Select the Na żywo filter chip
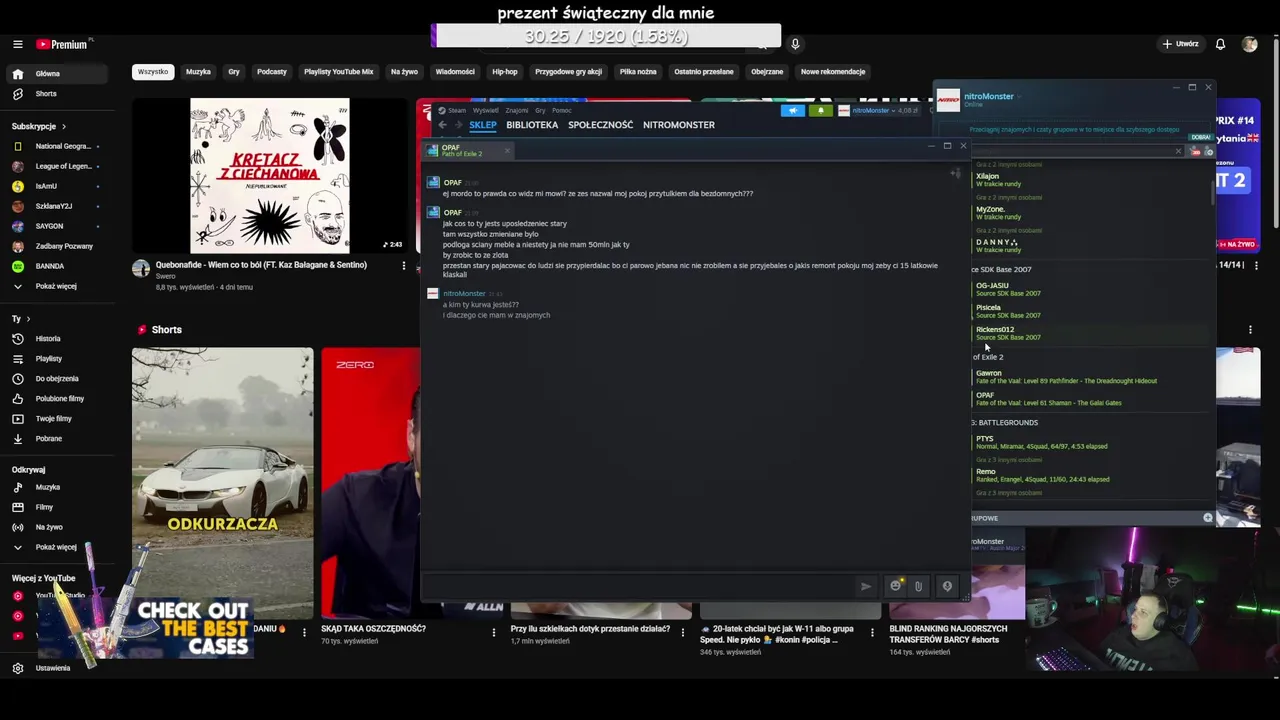 [x=404, y=72]
